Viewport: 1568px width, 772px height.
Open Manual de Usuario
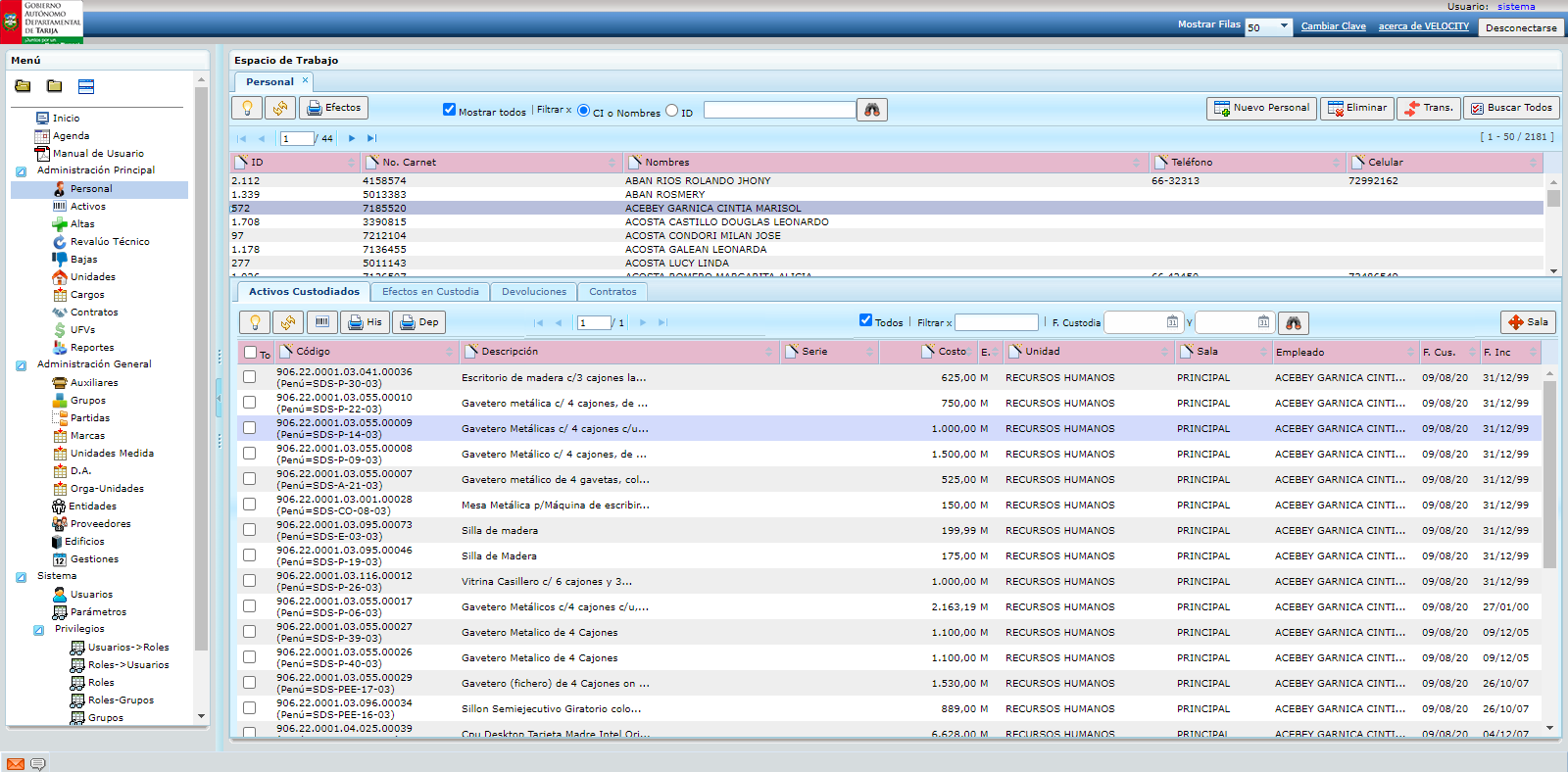(98, 153)
